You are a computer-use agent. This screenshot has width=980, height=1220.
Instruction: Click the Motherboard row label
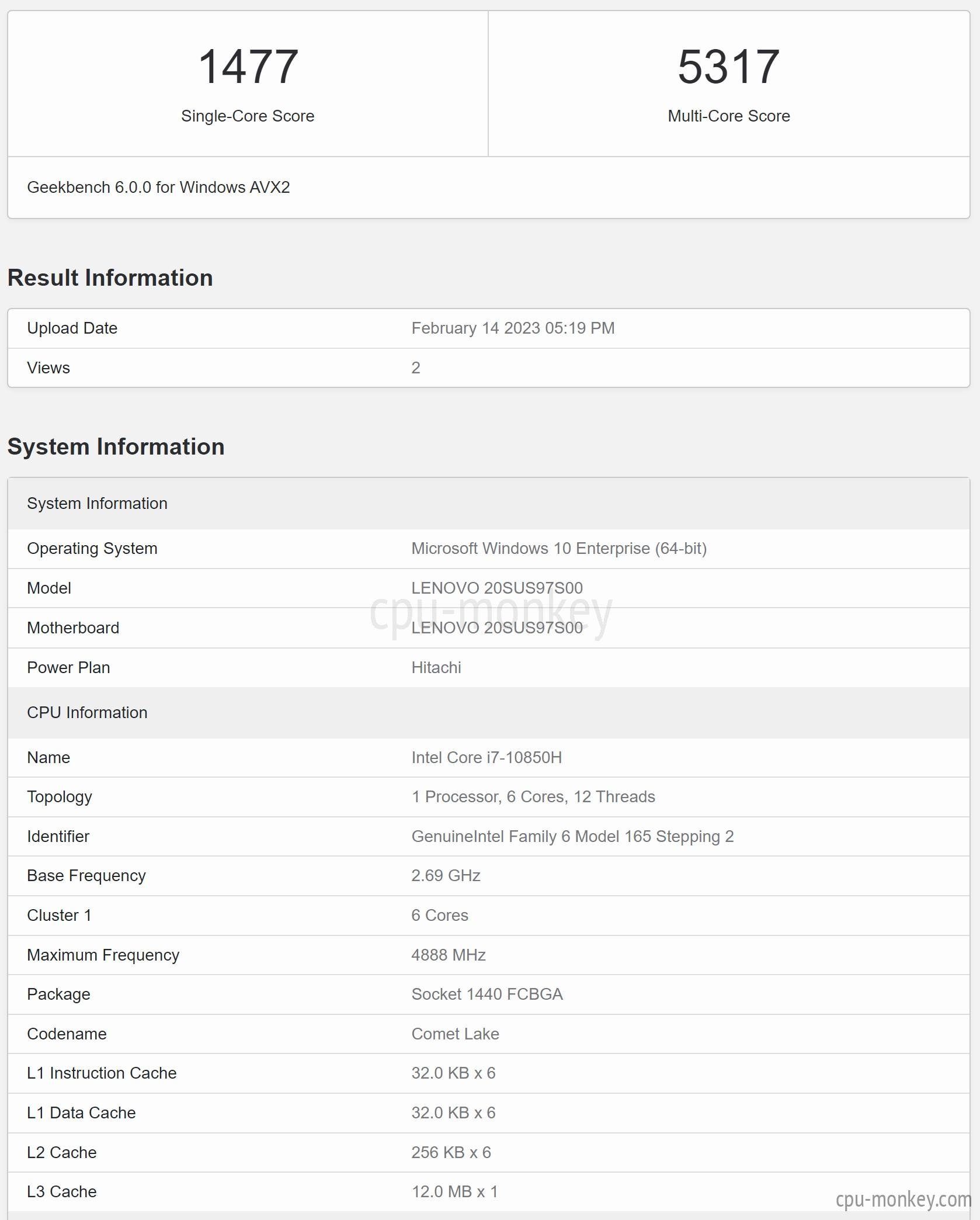(73, 628)
